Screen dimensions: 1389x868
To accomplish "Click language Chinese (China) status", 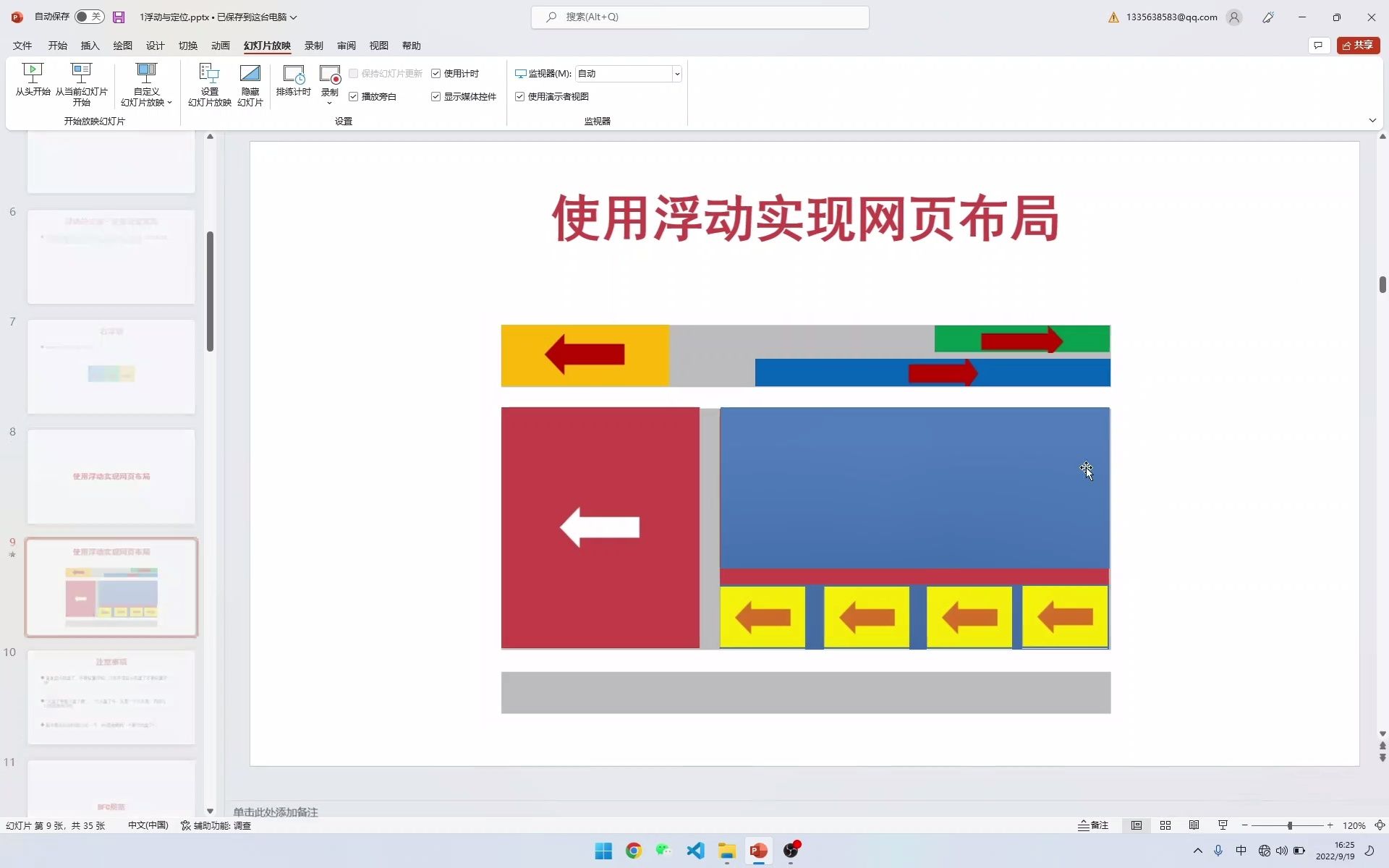I will coord(148,825).
